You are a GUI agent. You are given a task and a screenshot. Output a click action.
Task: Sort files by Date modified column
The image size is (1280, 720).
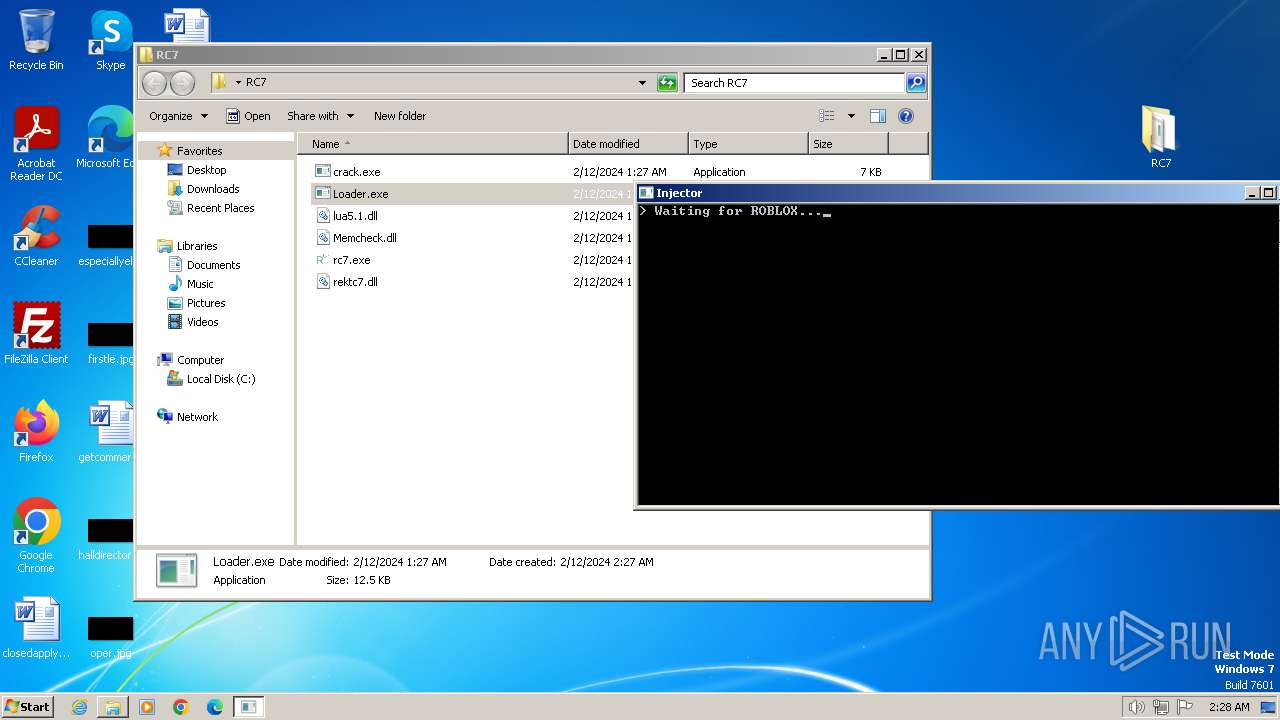(x=628, y=144)
